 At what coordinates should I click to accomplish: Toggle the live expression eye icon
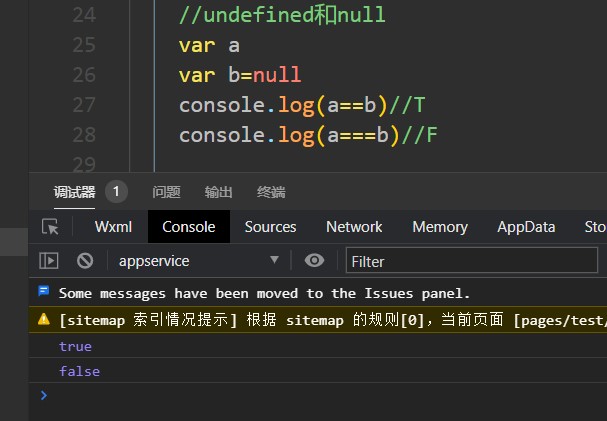pos(314,260)
